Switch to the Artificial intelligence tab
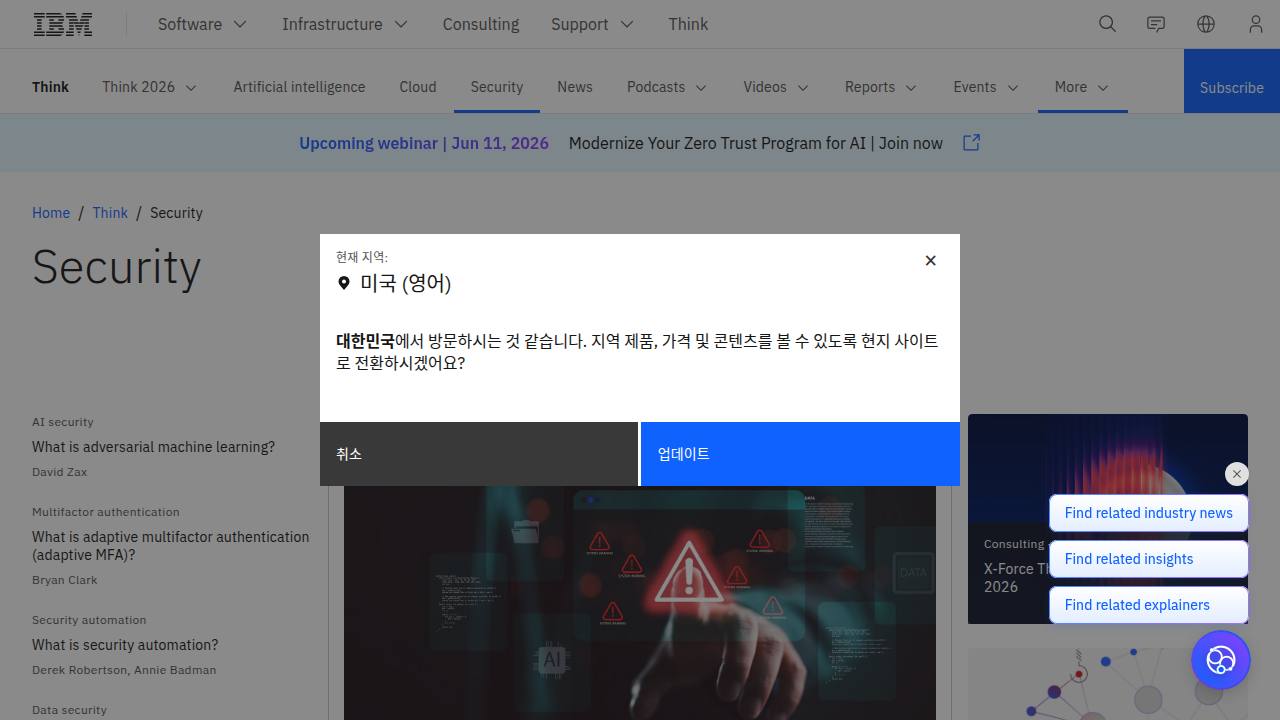The height and width of the screenshot is (720, 1280). (299, 87)
